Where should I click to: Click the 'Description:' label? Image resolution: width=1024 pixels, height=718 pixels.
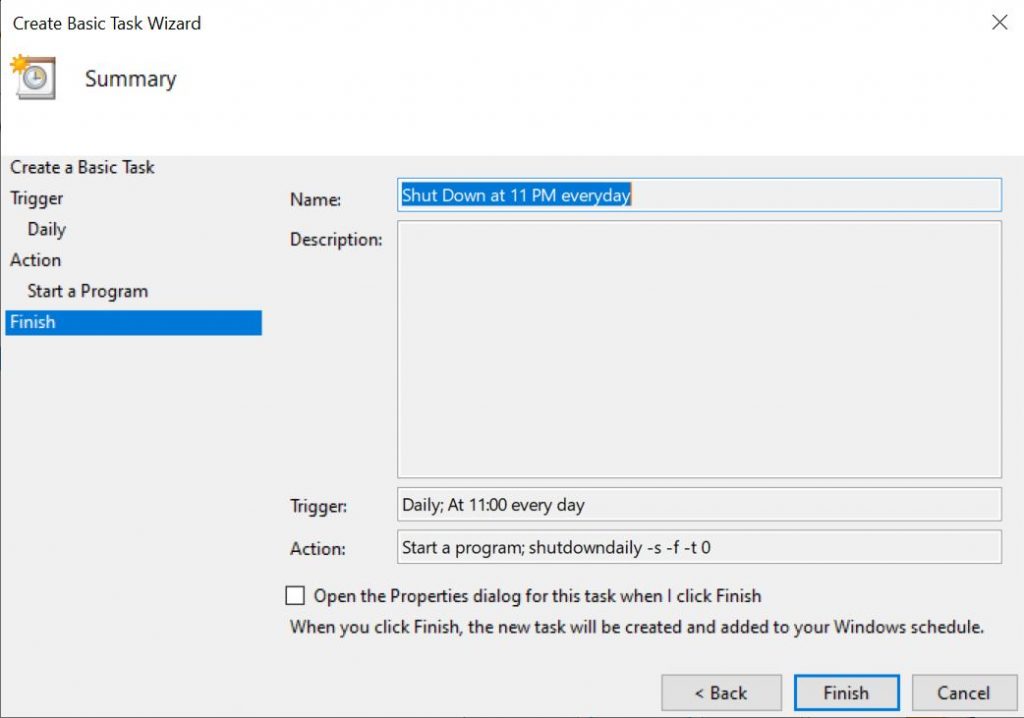click(336, 240)
